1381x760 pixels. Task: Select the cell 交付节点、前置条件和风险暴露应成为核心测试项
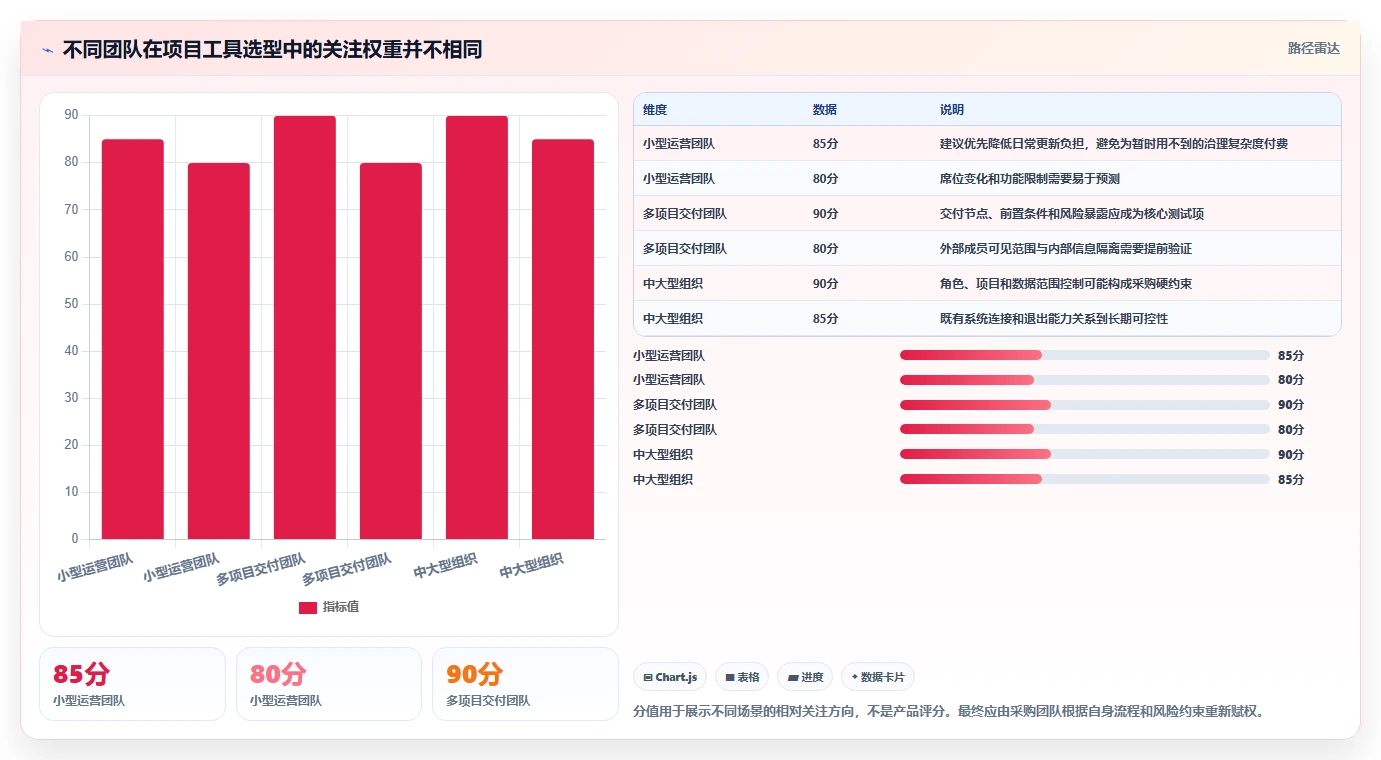click(x=1072, y=214)
